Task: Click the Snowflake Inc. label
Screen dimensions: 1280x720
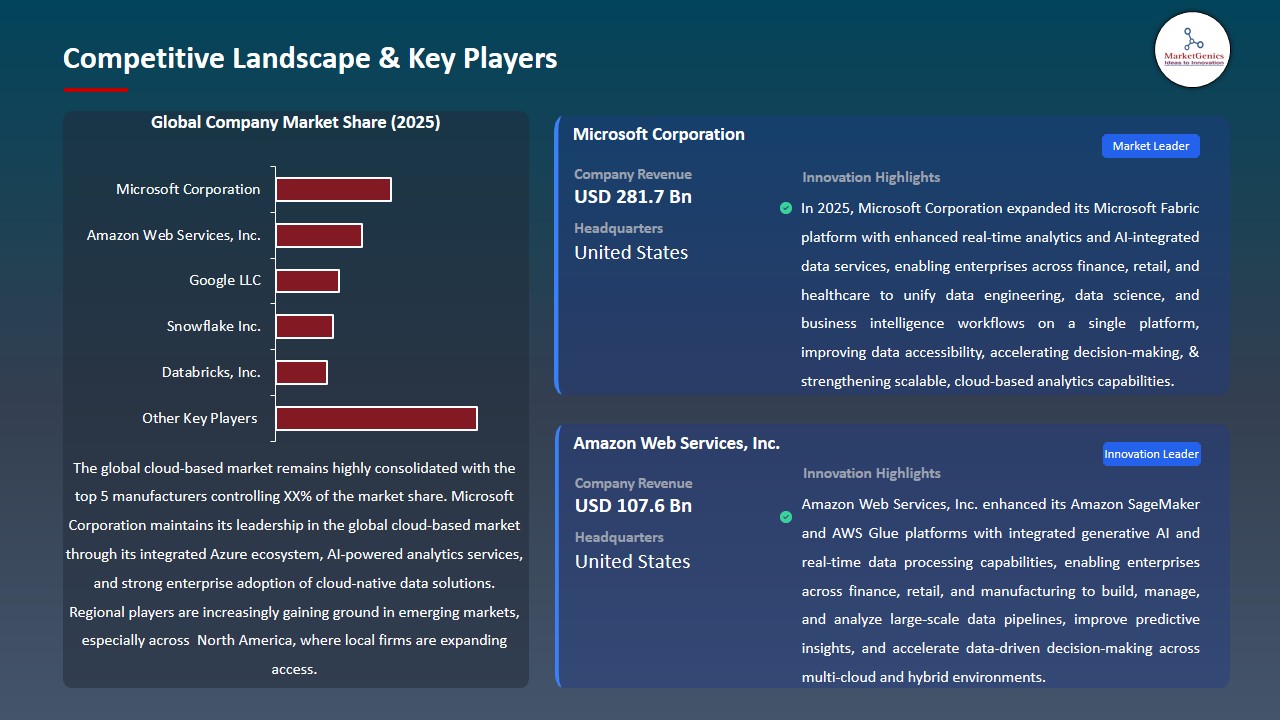Action: [x=212, y=325]
